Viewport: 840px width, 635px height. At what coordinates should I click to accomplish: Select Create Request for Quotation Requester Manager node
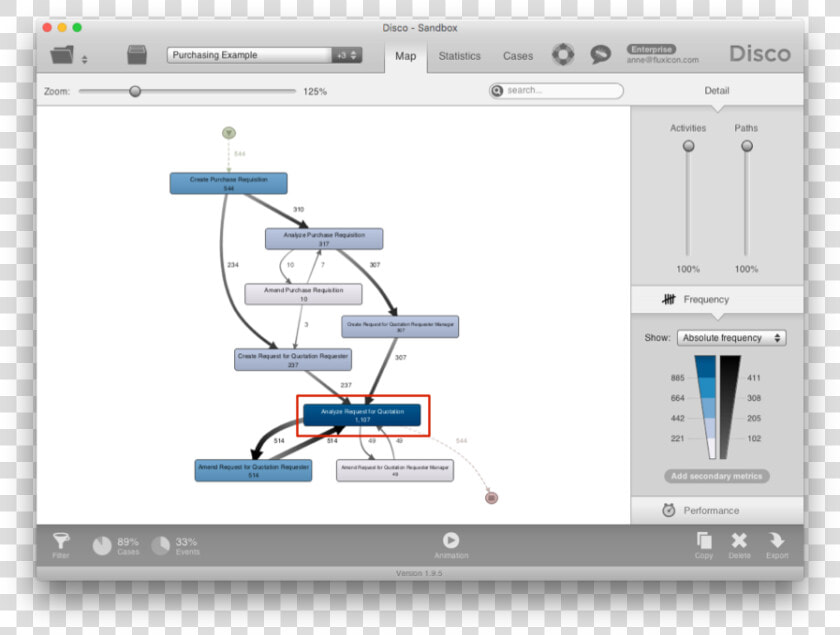(400, 327)
